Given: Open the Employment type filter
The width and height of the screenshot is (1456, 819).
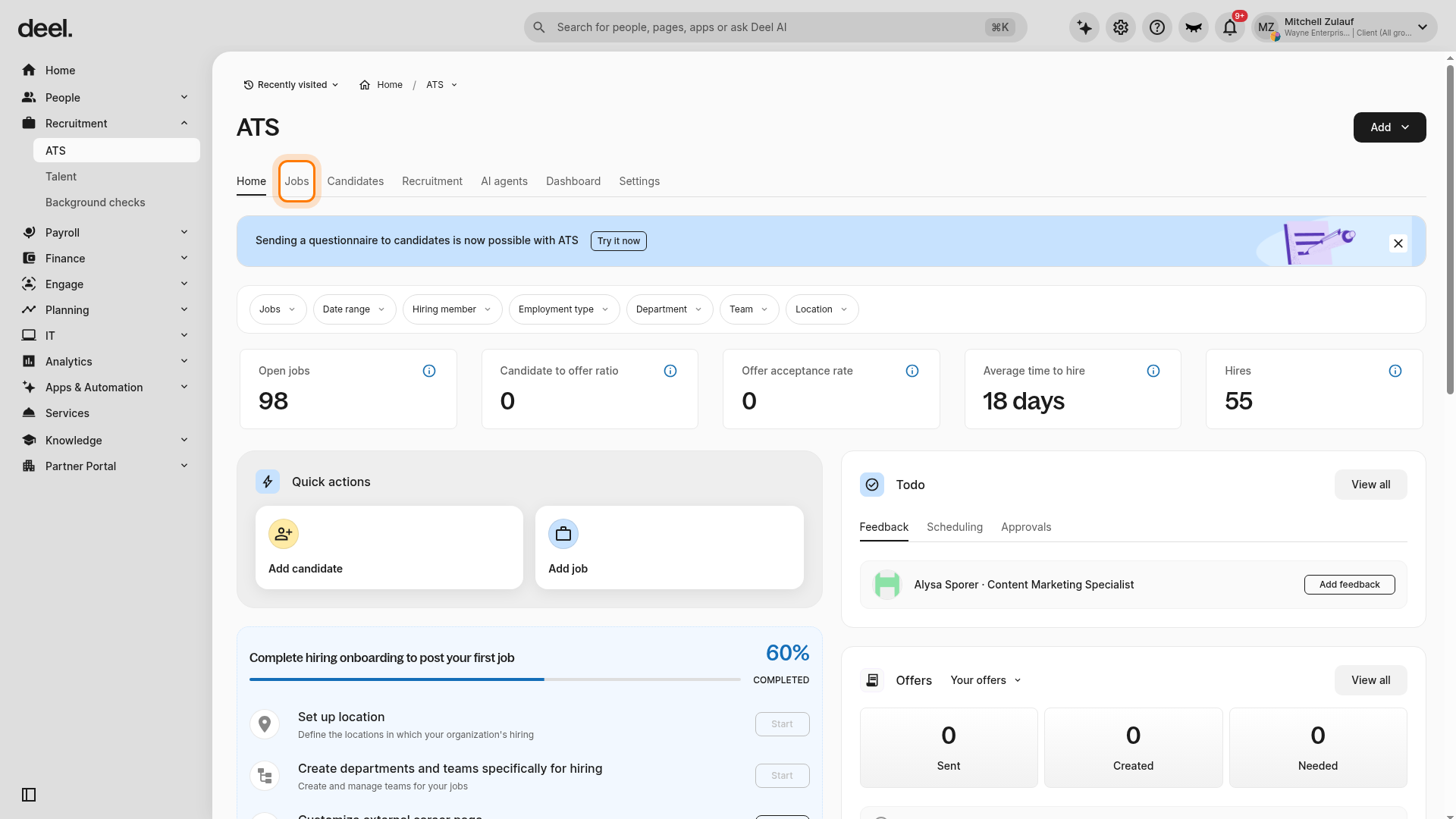Looking at the screenshot, I should click(x=564, y=309).
